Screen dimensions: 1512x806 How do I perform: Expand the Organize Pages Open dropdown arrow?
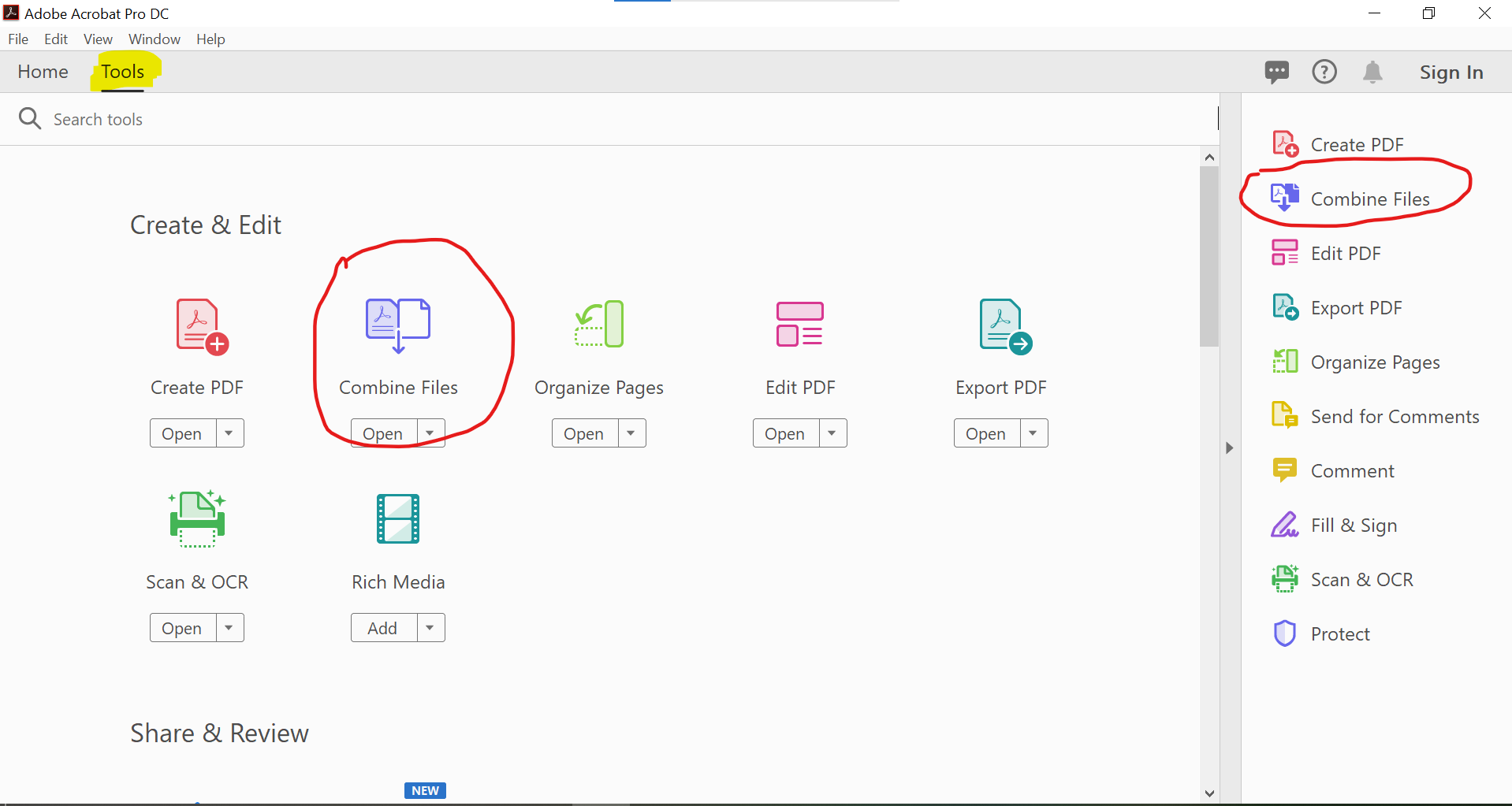[631, 433]
